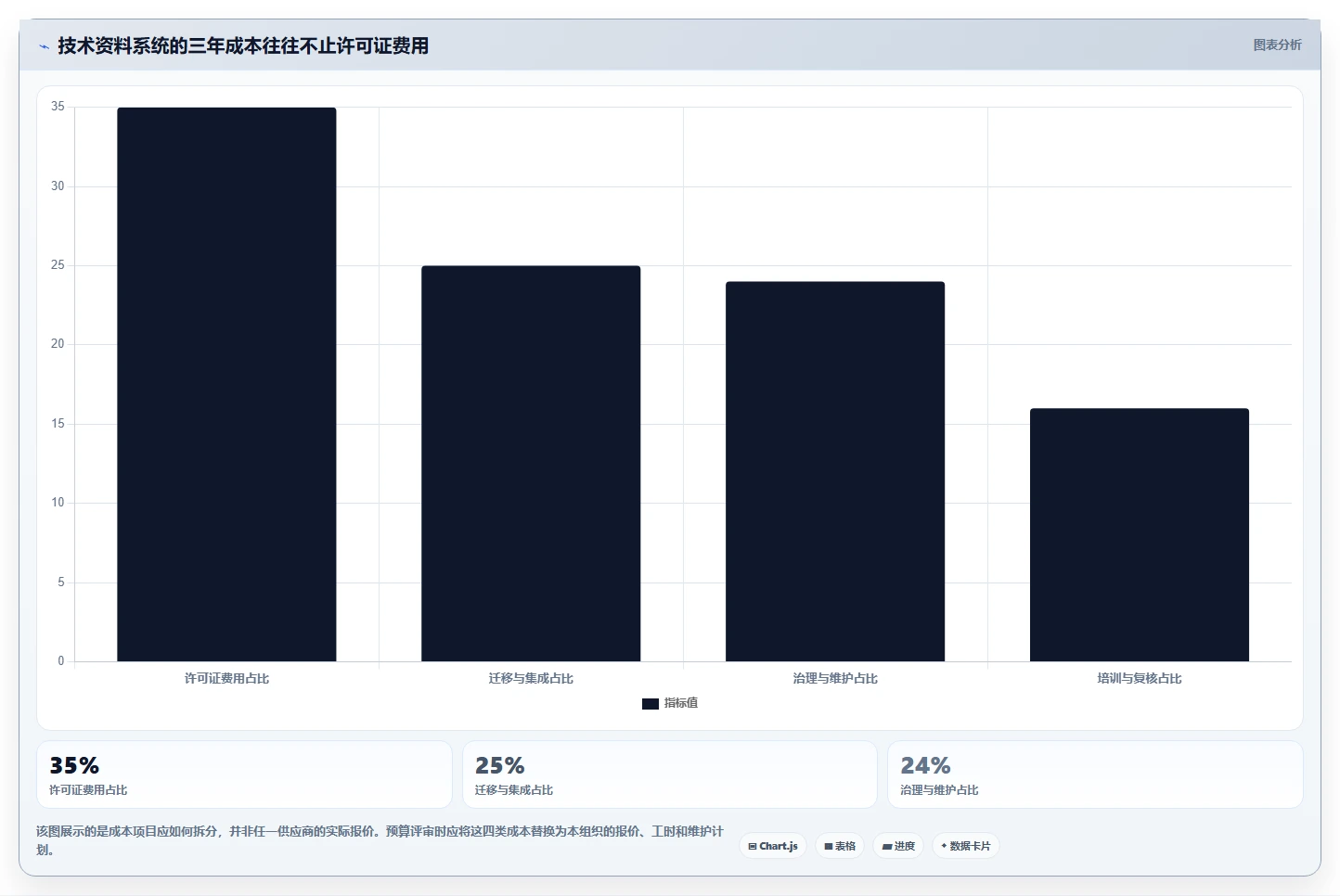Click x-axis label 治理与维护占比
1340x896 pixels.
point(835,678)
